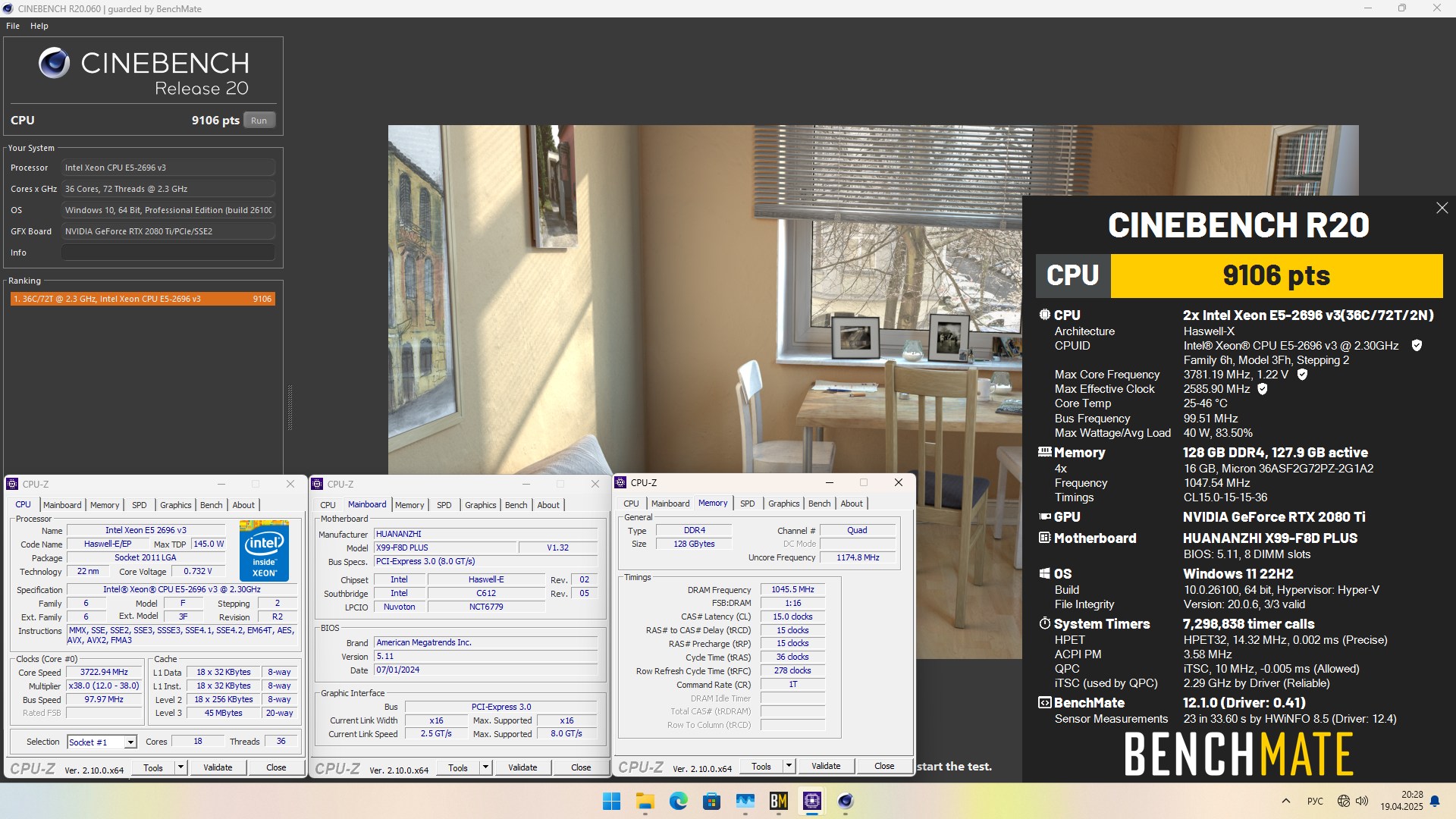Screen dimensions: 1456x819
Task: Click BenchMate CPU chip section icon
Action: pyautogui.click(x=1045, y=315)
